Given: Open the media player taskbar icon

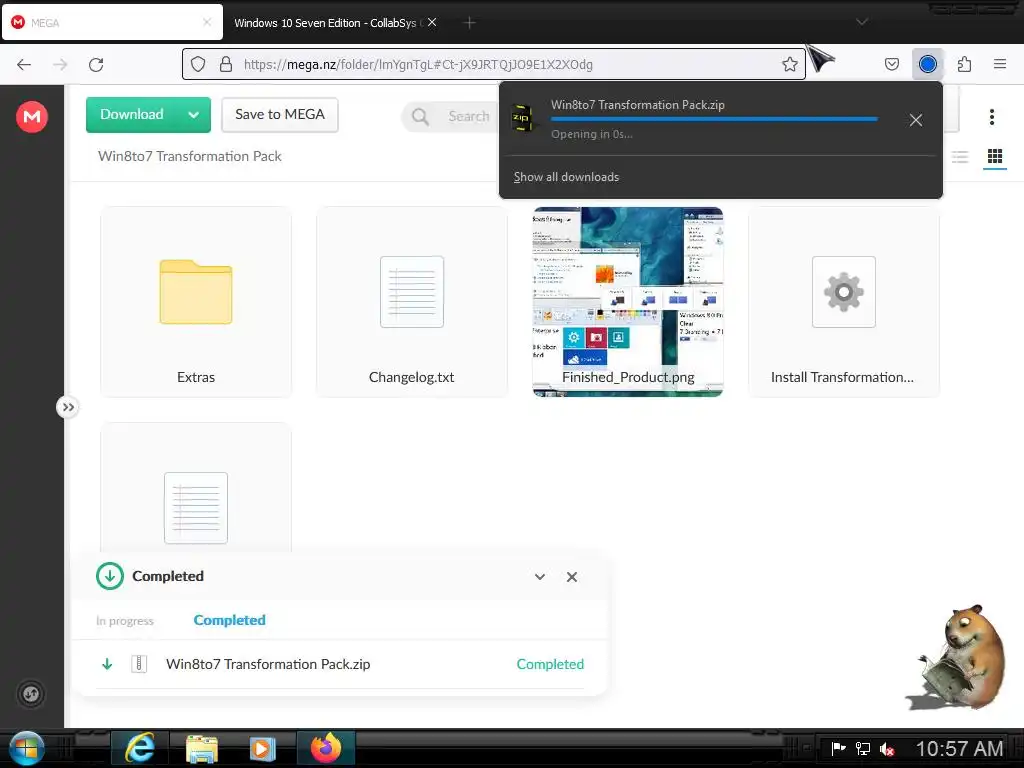Looking at the screenshot, I should point(263,748).
